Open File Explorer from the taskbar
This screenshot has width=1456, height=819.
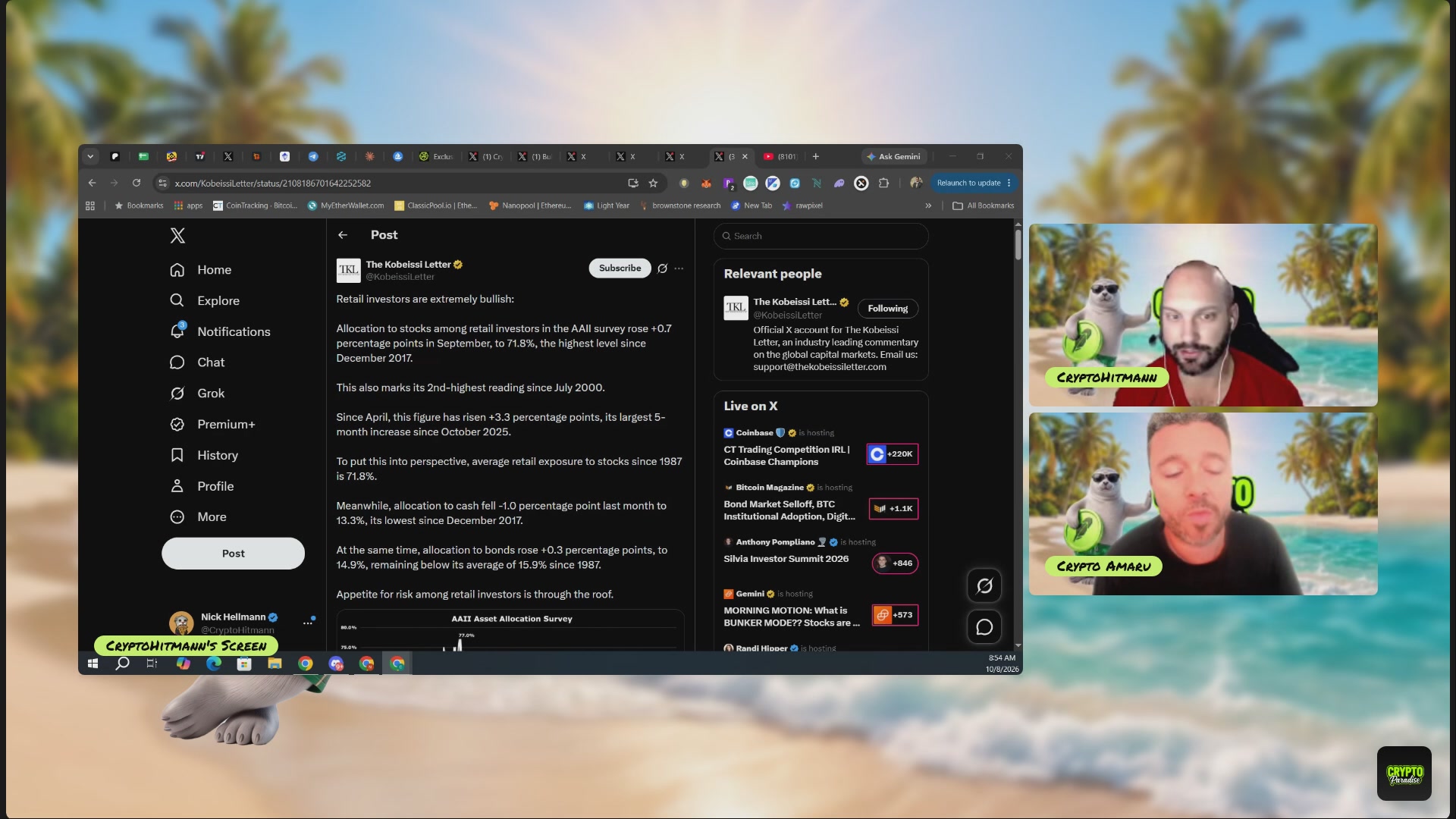click(275, 664)
